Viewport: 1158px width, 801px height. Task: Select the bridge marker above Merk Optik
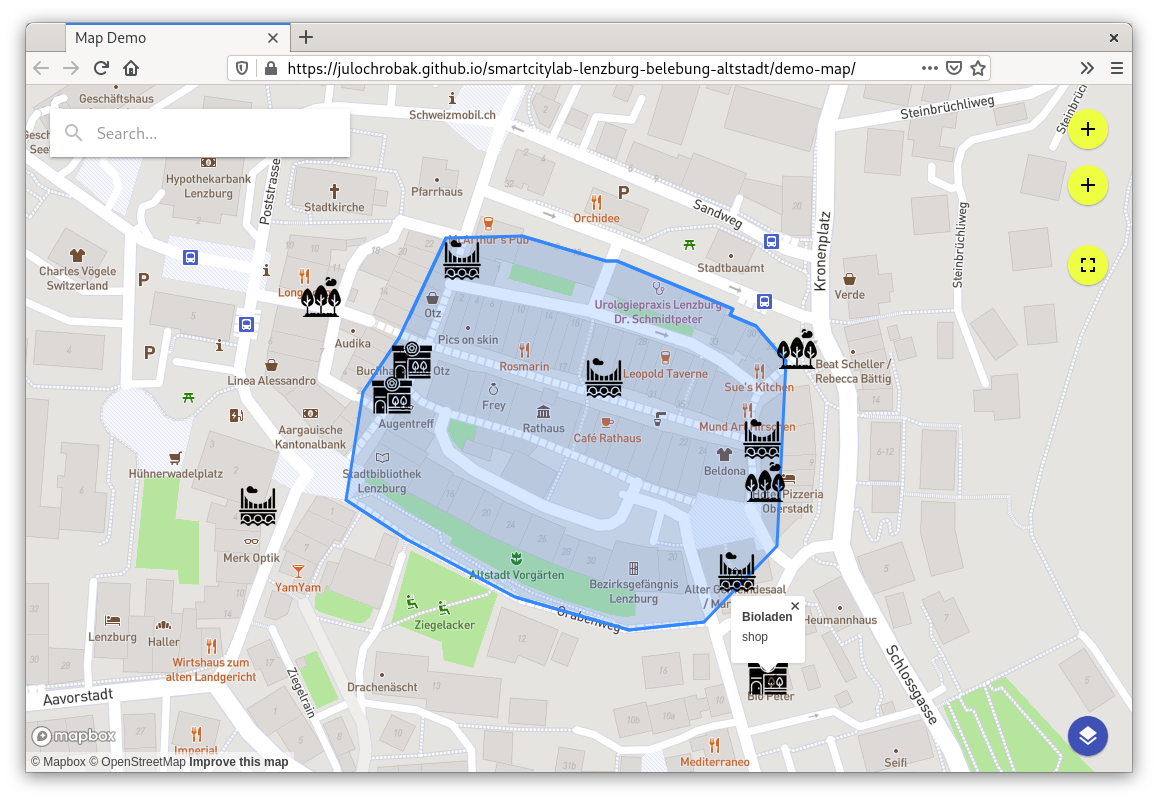258,506
